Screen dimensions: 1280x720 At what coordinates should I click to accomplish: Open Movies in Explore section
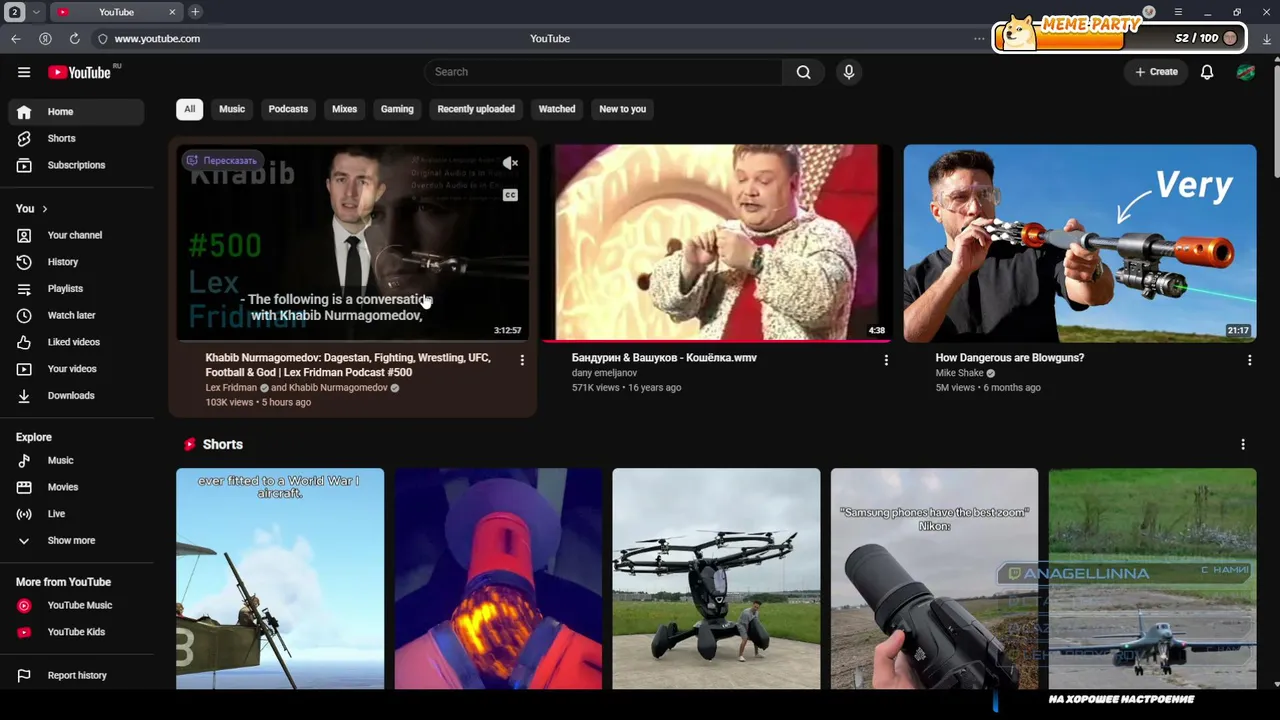coord(76,487)
